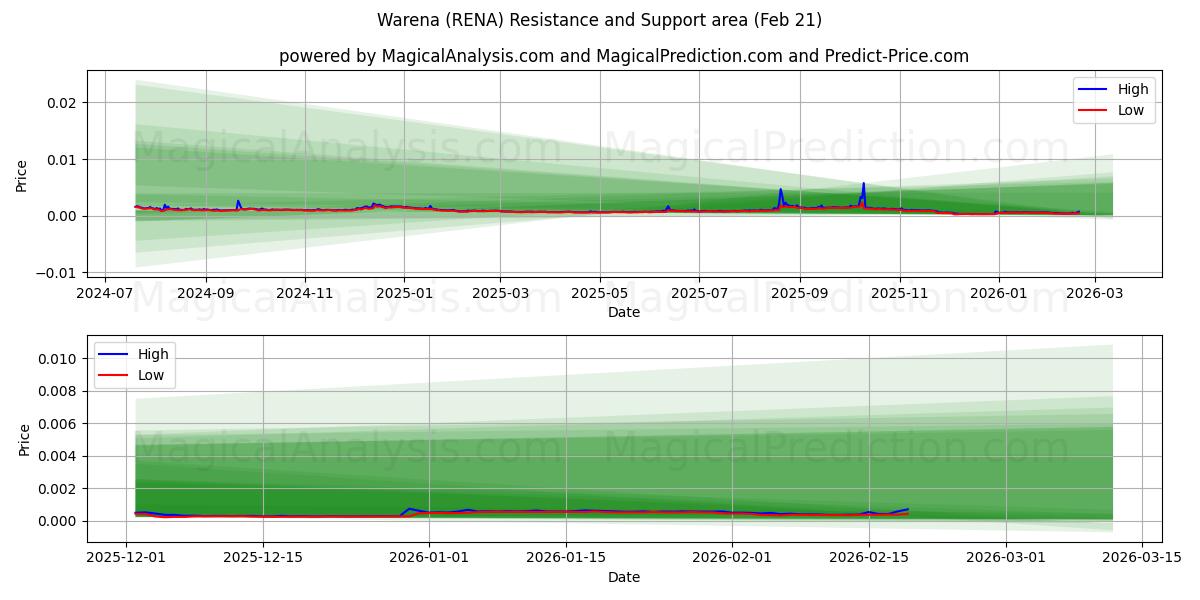Click the '2025-12-01' x-axis tick label
Viewport: 1200px width, 600px height.
(126, 558)
